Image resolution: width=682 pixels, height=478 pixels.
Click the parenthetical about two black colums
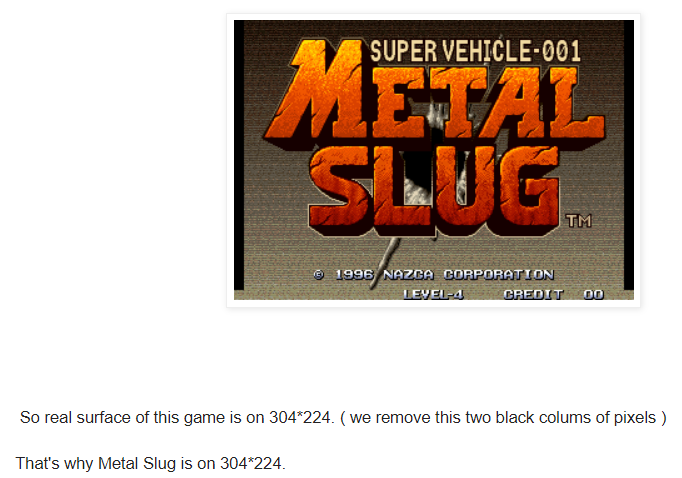tap(503, 418)
